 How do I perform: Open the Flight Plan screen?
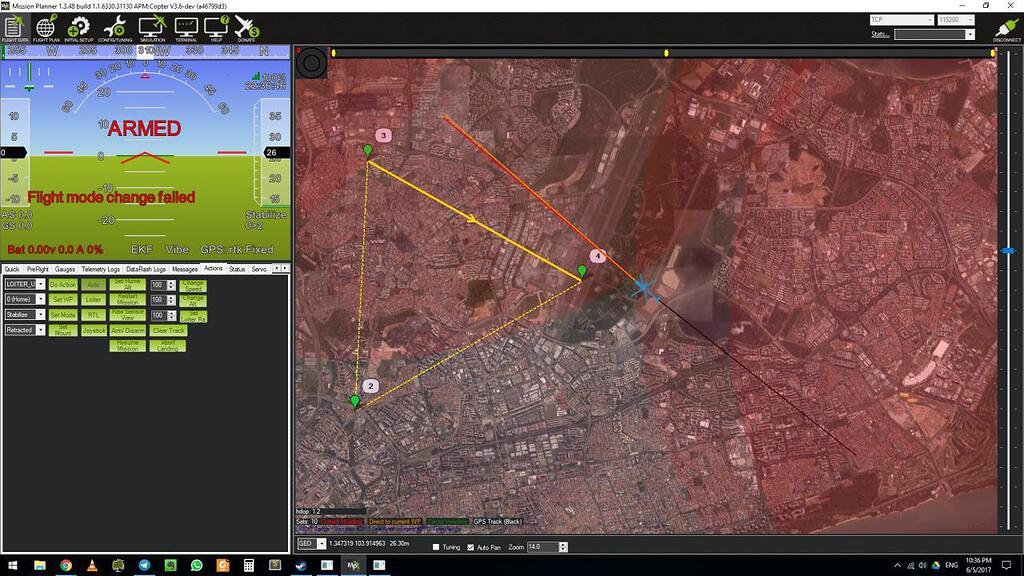(45, 28)
